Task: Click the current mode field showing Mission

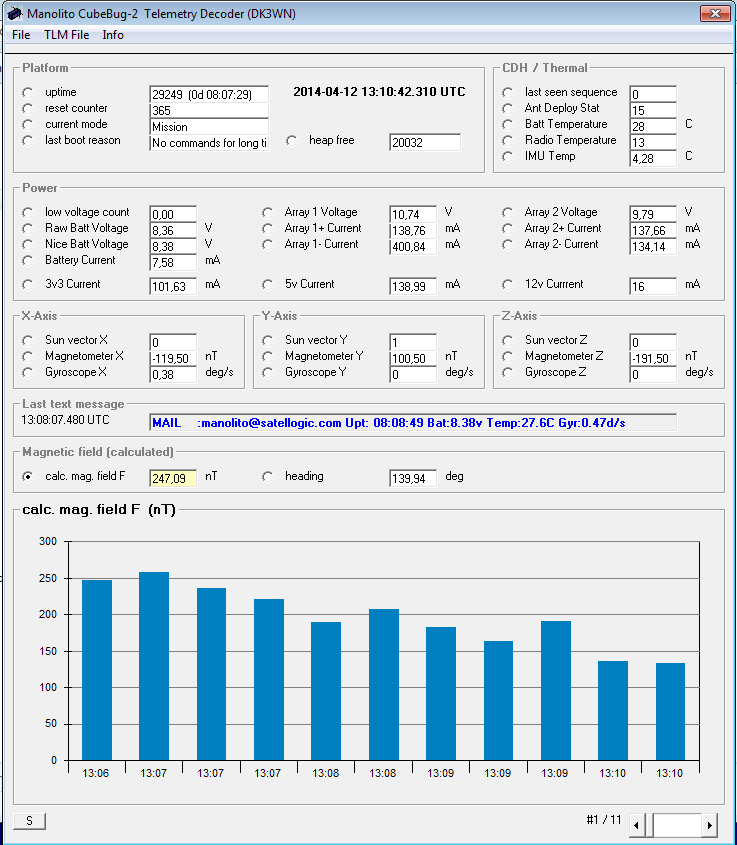Action: point(209,127)
